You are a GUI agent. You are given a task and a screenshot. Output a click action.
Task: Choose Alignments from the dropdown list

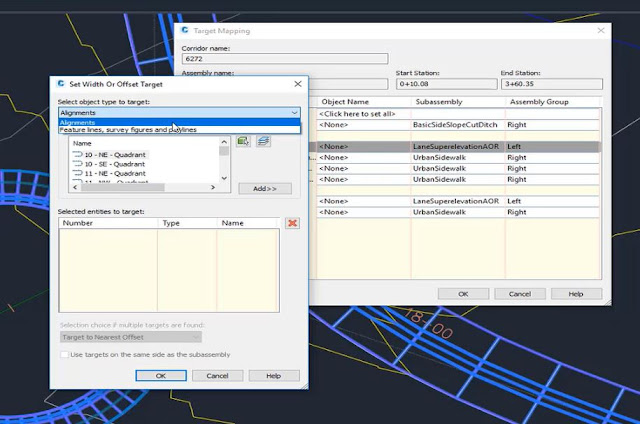[x=179, y=122]
